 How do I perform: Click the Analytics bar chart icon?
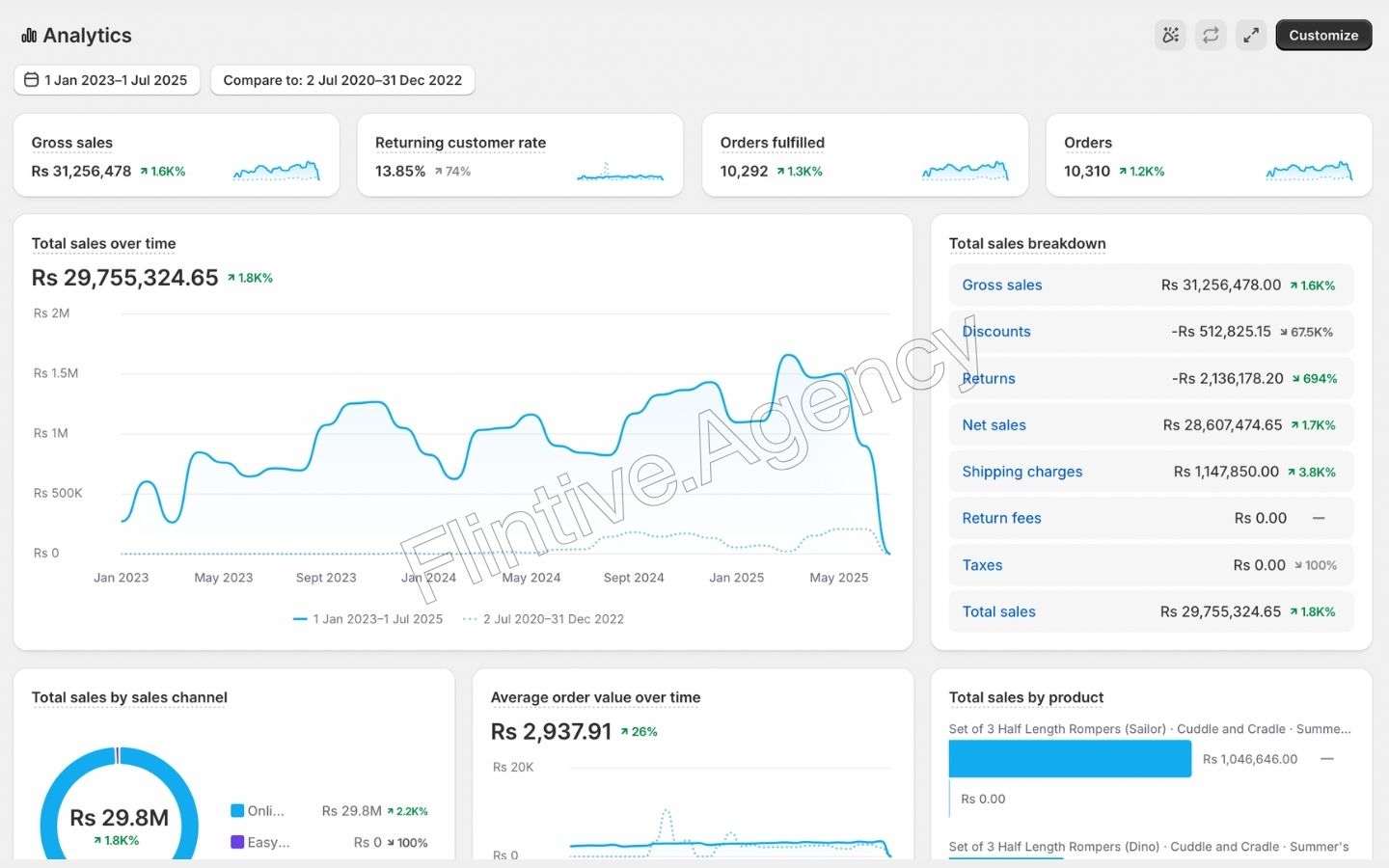29,36
